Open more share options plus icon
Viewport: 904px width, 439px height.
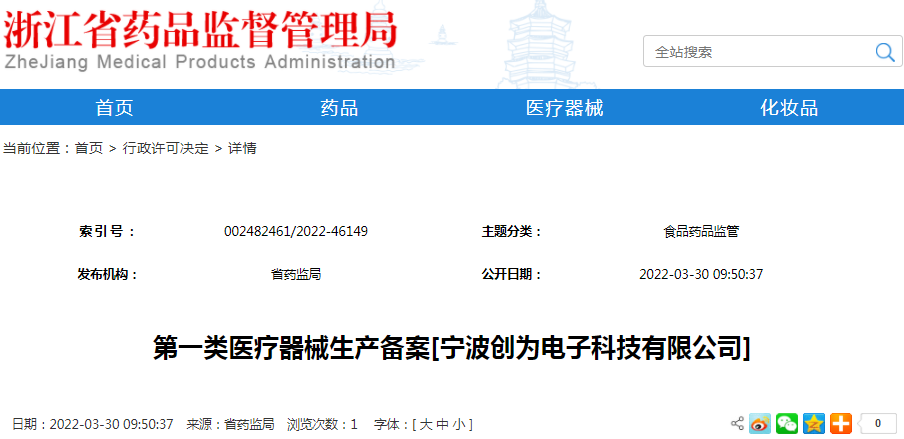pyautogui.click(x=840, y=424)
